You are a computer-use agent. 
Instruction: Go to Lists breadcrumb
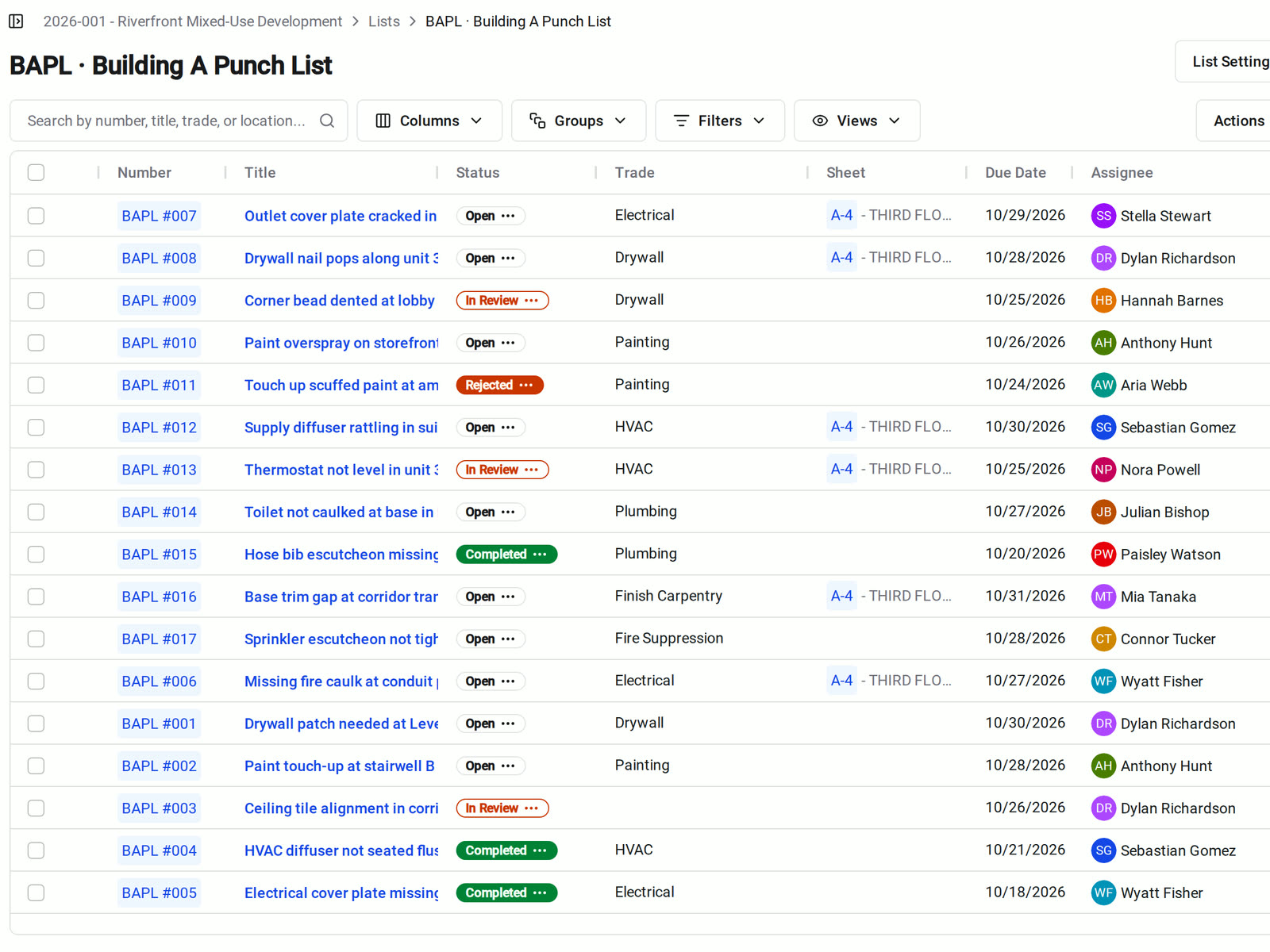coord(384,21)
